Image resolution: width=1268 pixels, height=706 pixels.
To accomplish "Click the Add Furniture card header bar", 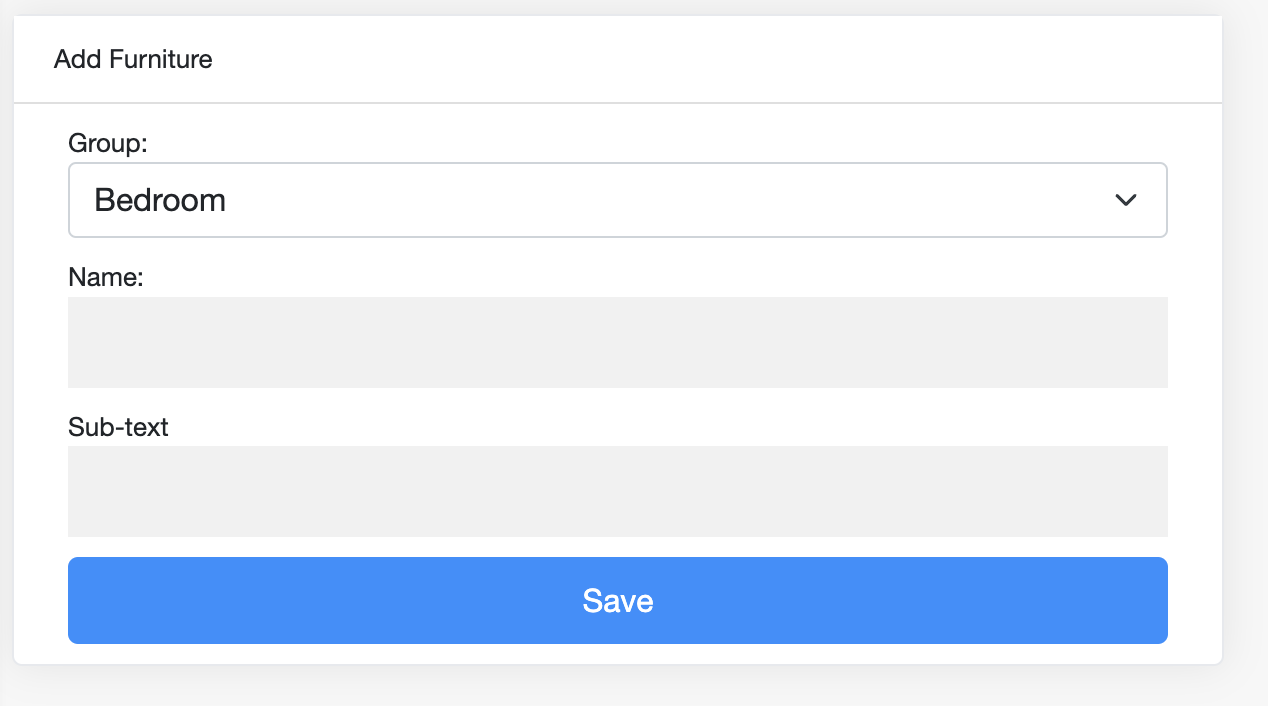I will point(617,59).
